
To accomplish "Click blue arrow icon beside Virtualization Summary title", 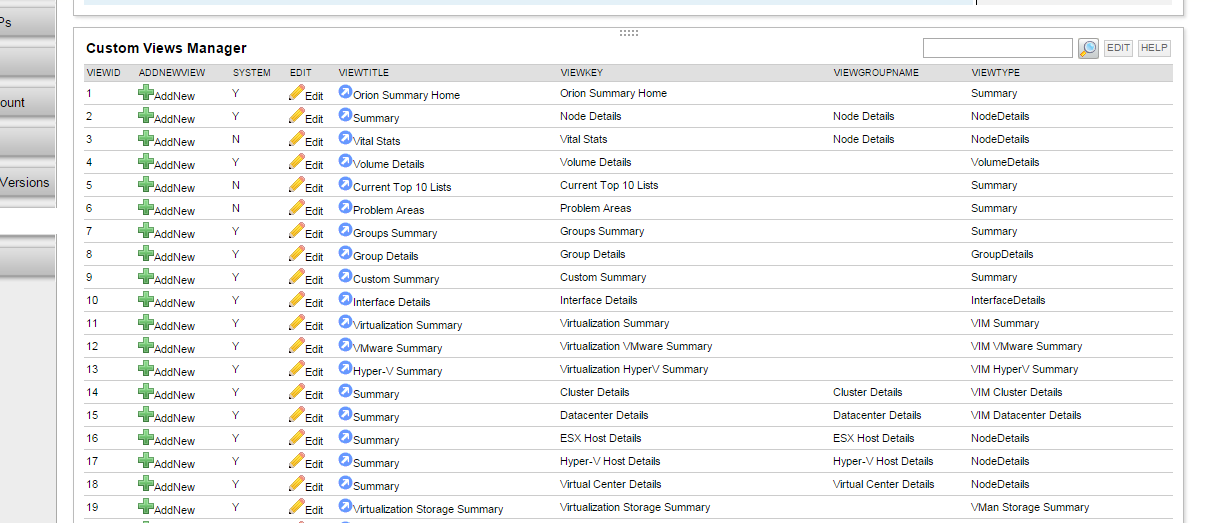I will [x=346, y=322].
